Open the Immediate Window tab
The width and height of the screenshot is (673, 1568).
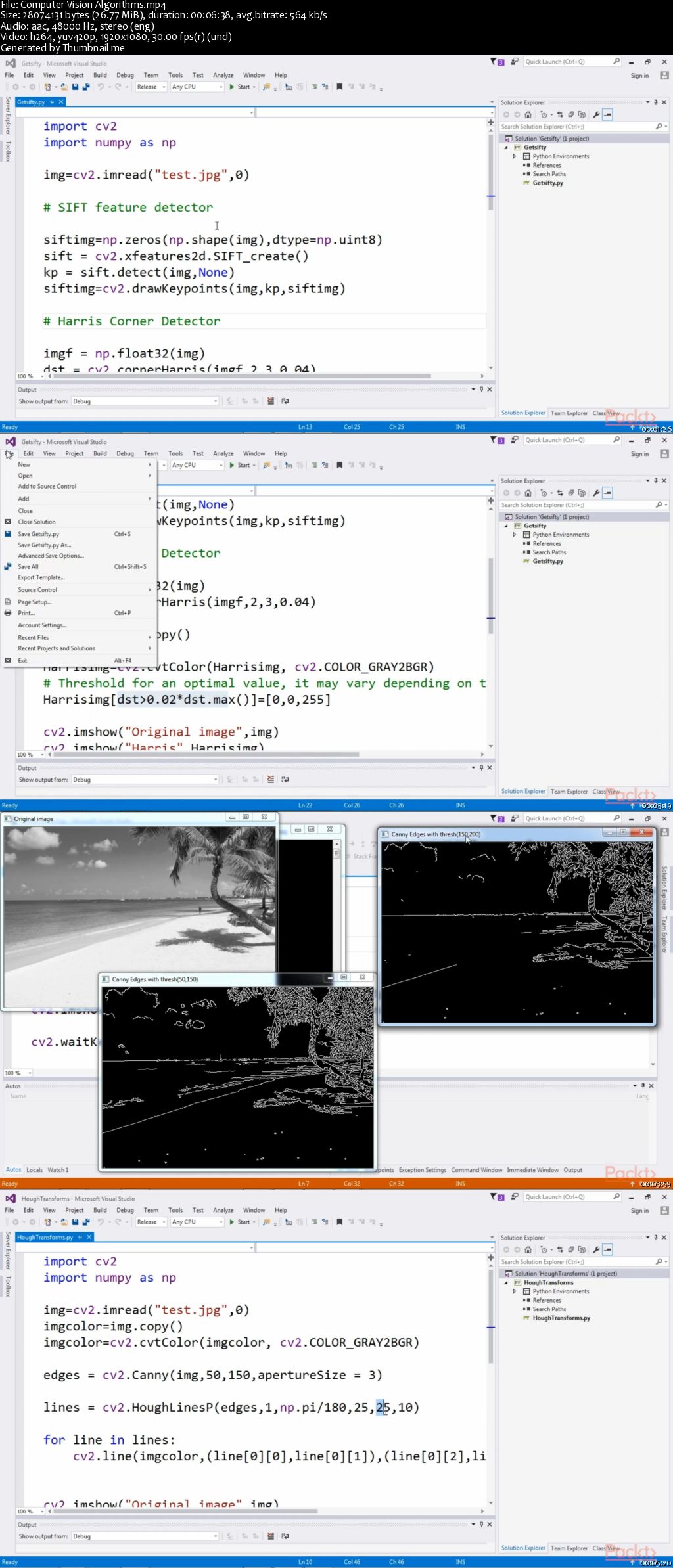tap(532, 1169)
